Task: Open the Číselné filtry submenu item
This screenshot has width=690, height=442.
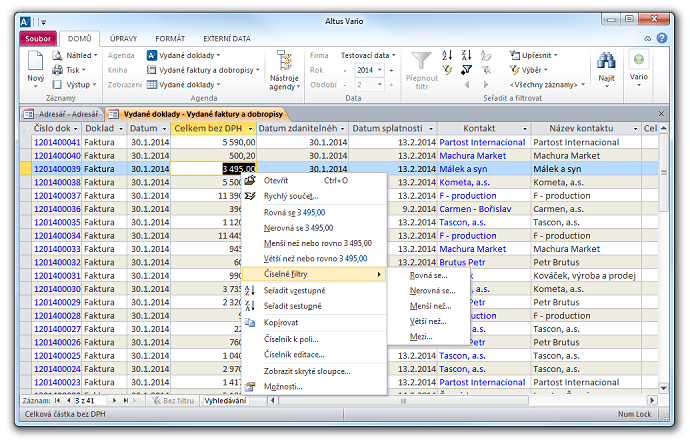Action: click(x=314, y=274)
